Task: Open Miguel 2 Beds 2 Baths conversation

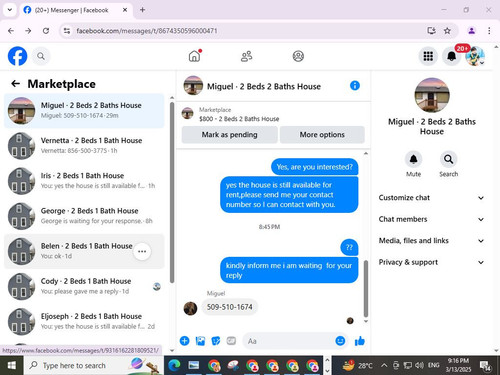Action: pos(84,111)
